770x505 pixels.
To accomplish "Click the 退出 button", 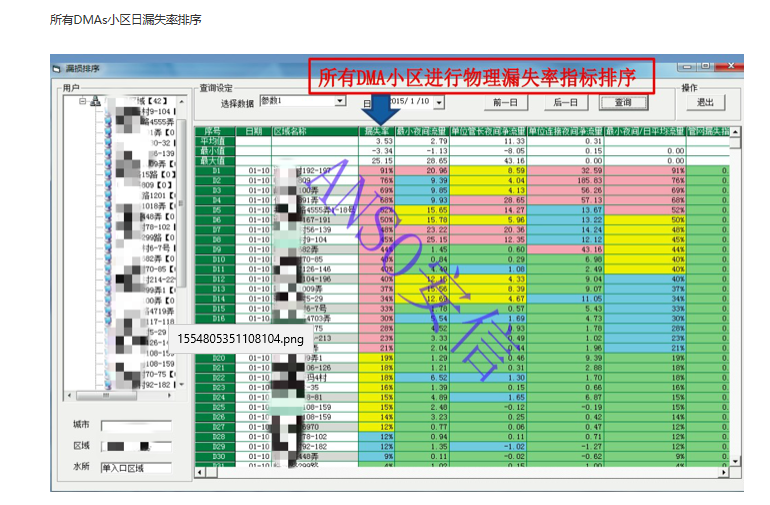I will pyautogui.click(x=705, y=102).
